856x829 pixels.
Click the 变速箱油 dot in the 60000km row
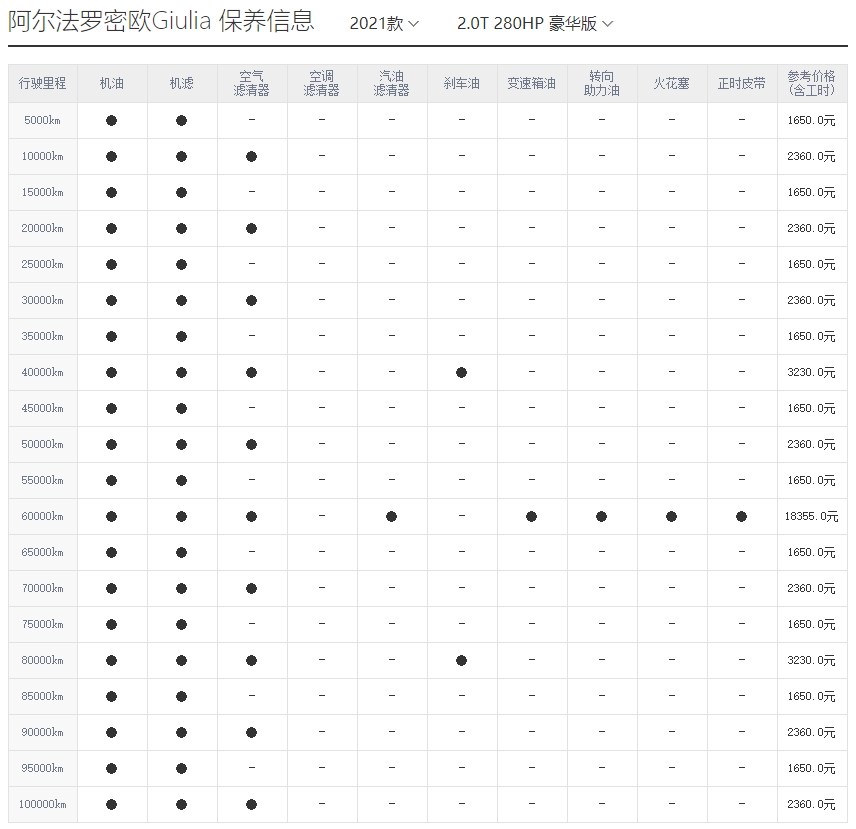(x=531, y=517)
